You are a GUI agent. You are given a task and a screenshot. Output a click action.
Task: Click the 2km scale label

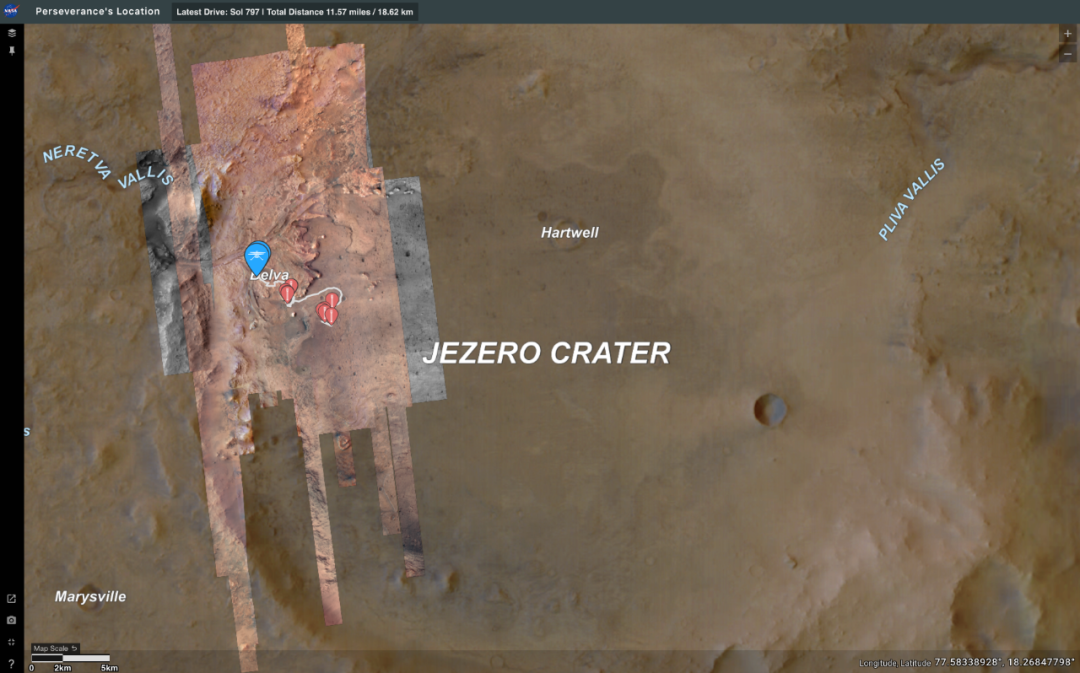click(x=63, y=667)
